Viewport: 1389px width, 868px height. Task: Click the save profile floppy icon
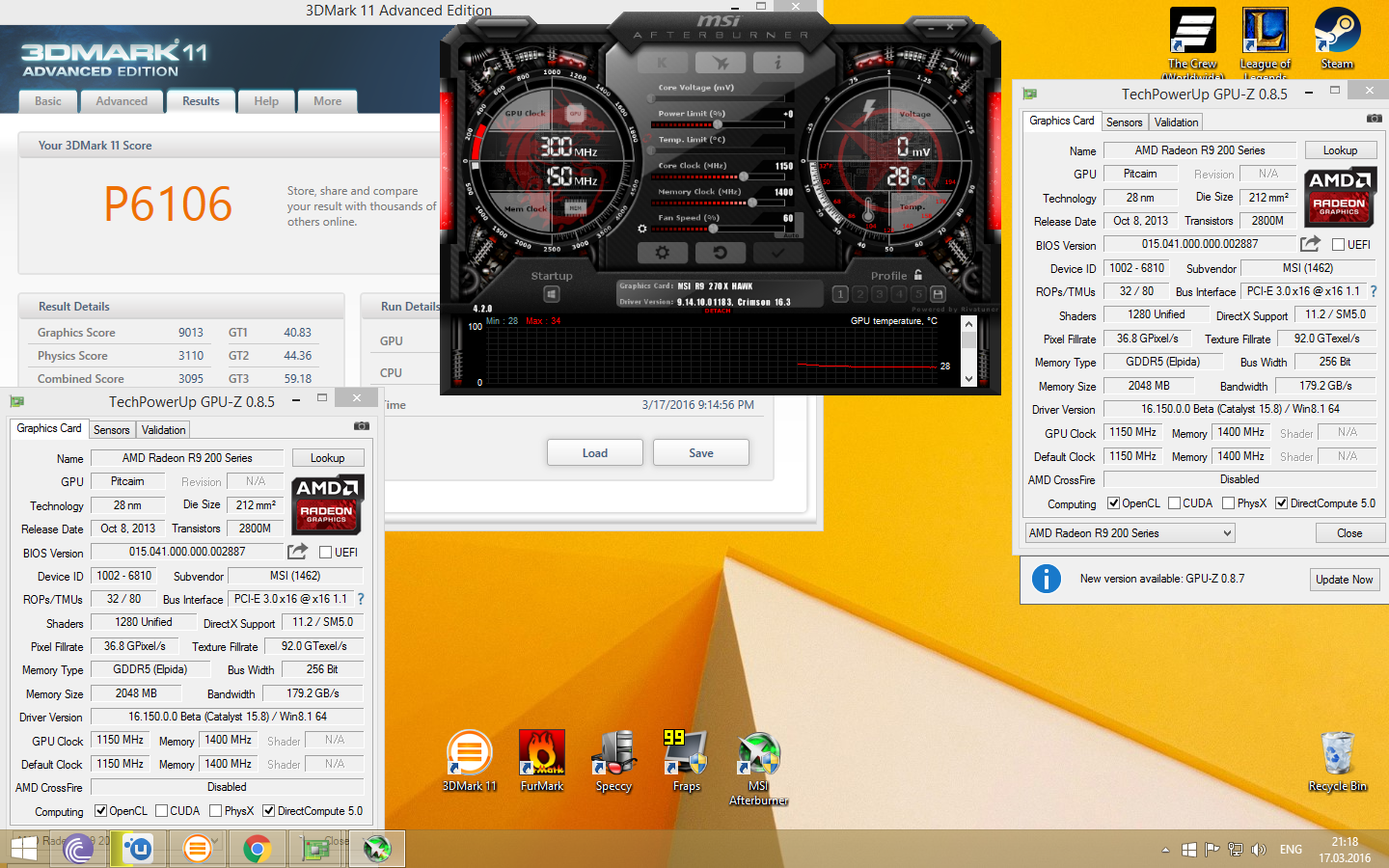[x=938, y=294]
